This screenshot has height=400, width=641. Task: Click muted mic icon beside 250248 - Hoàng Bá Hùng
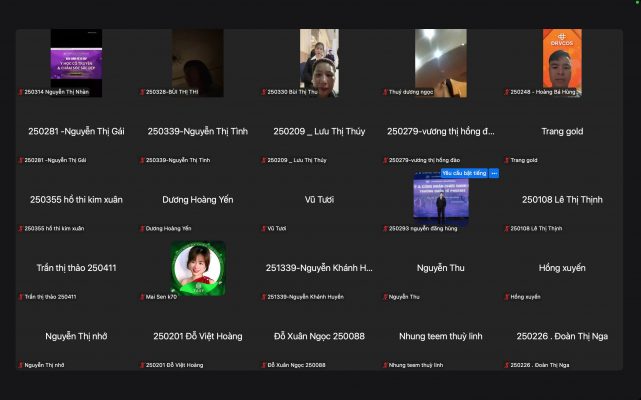click(506, 91)
